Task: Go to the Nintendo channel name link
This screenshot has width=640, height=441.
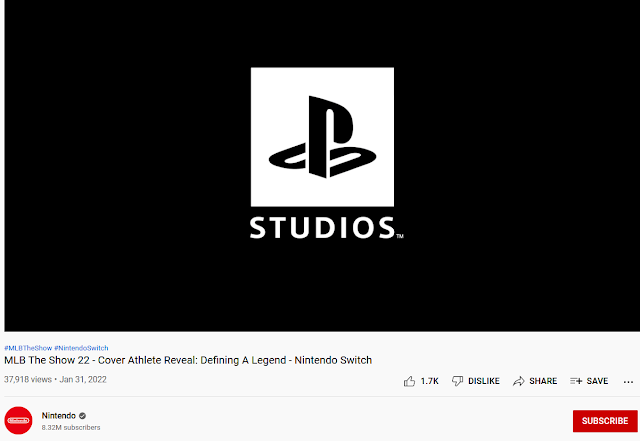Action: [58, 416]
